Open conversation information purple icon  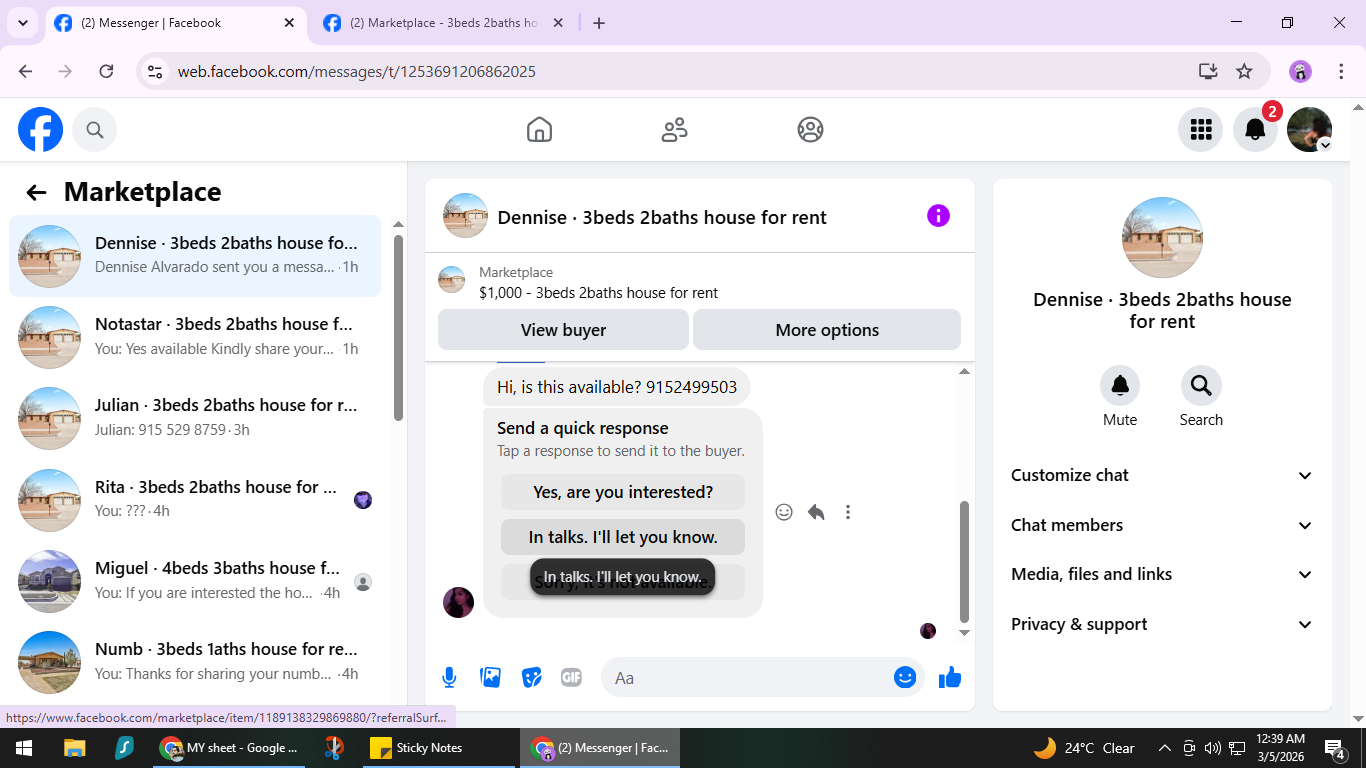(x=938, y=216)
